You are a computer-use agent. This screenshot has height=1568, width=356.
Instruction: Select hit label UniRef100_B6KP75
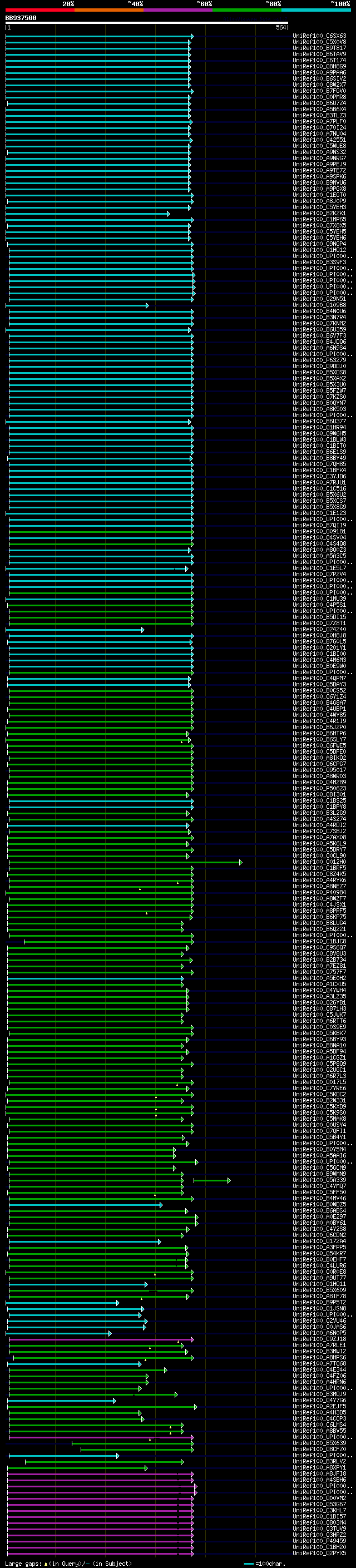(x=319, y=917)
